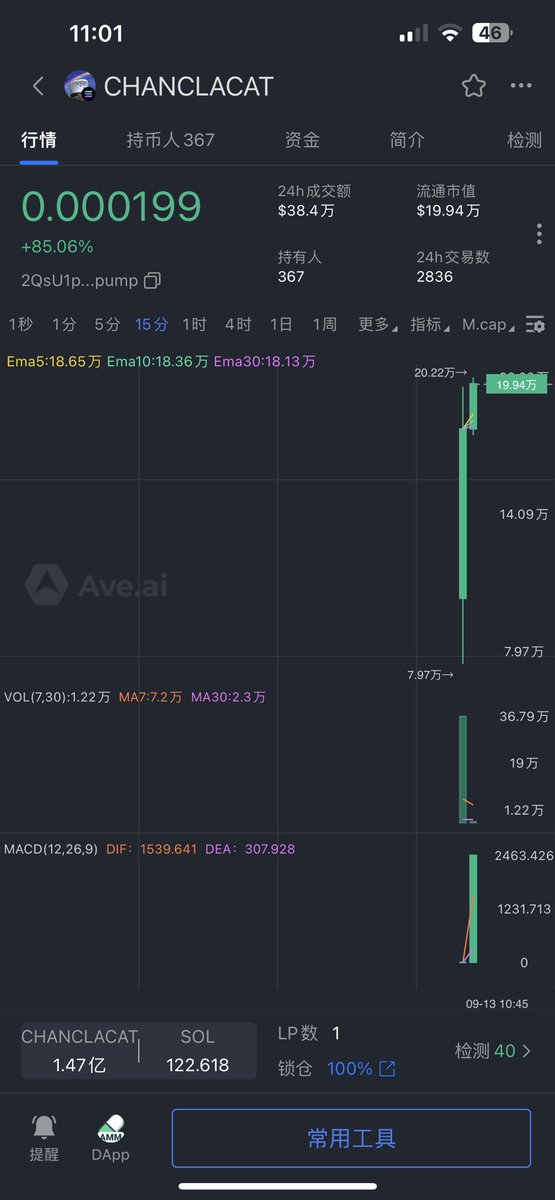Favorite CHANCLACAT with the star icon

pos(474,86)
